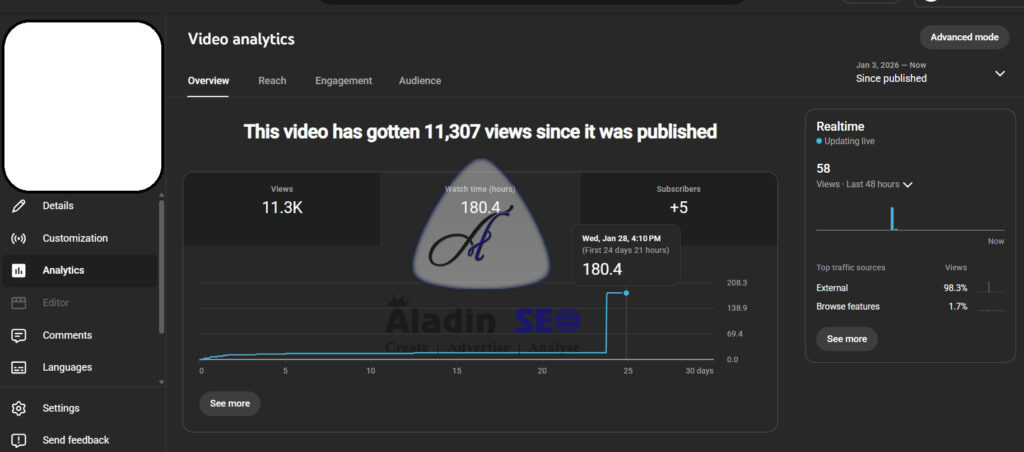Select the Subscribers metric card
Viewport: 1024px width, 452px height.
pos(678,201)
